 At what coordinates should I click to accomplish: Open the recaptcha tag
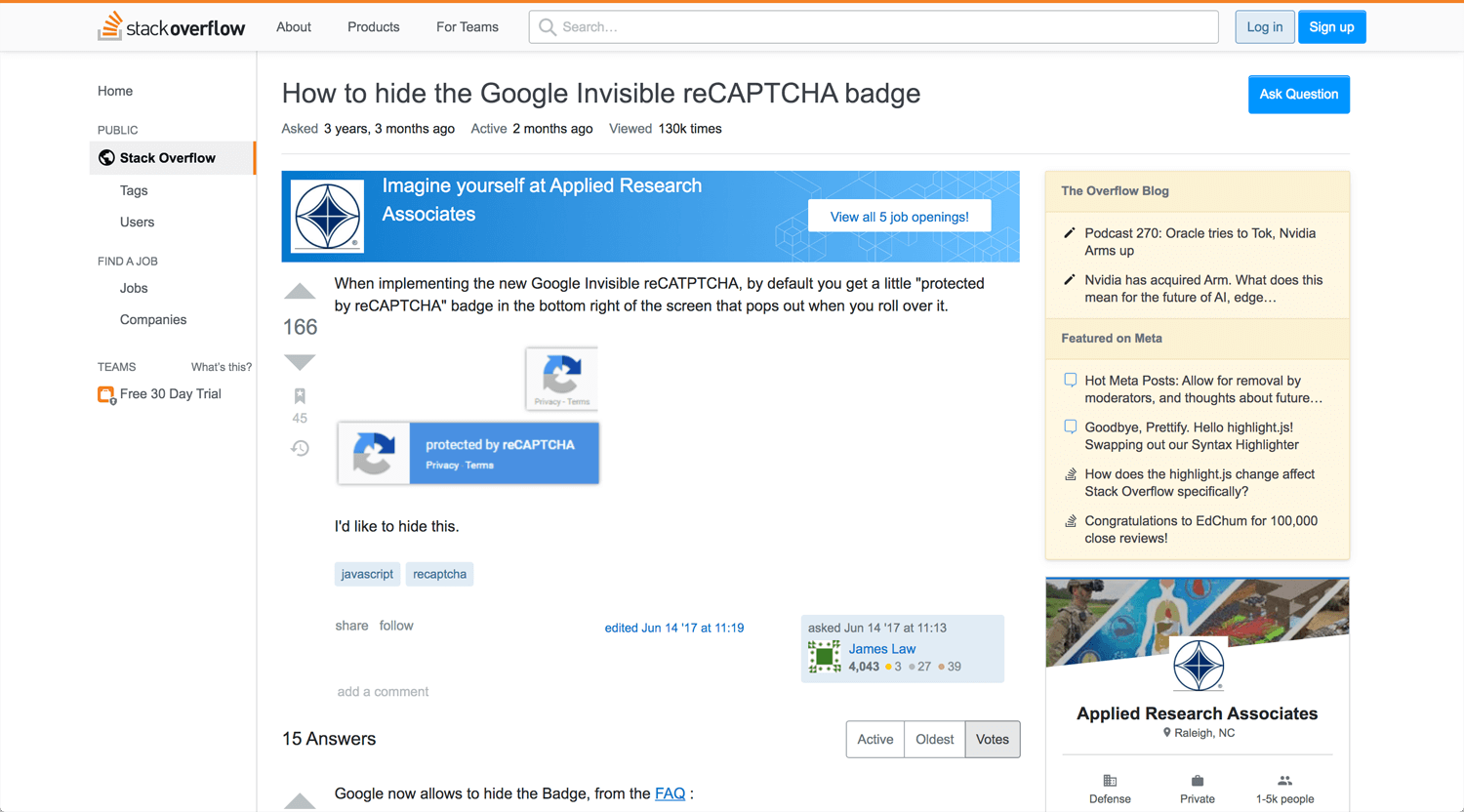pos(439,574)
